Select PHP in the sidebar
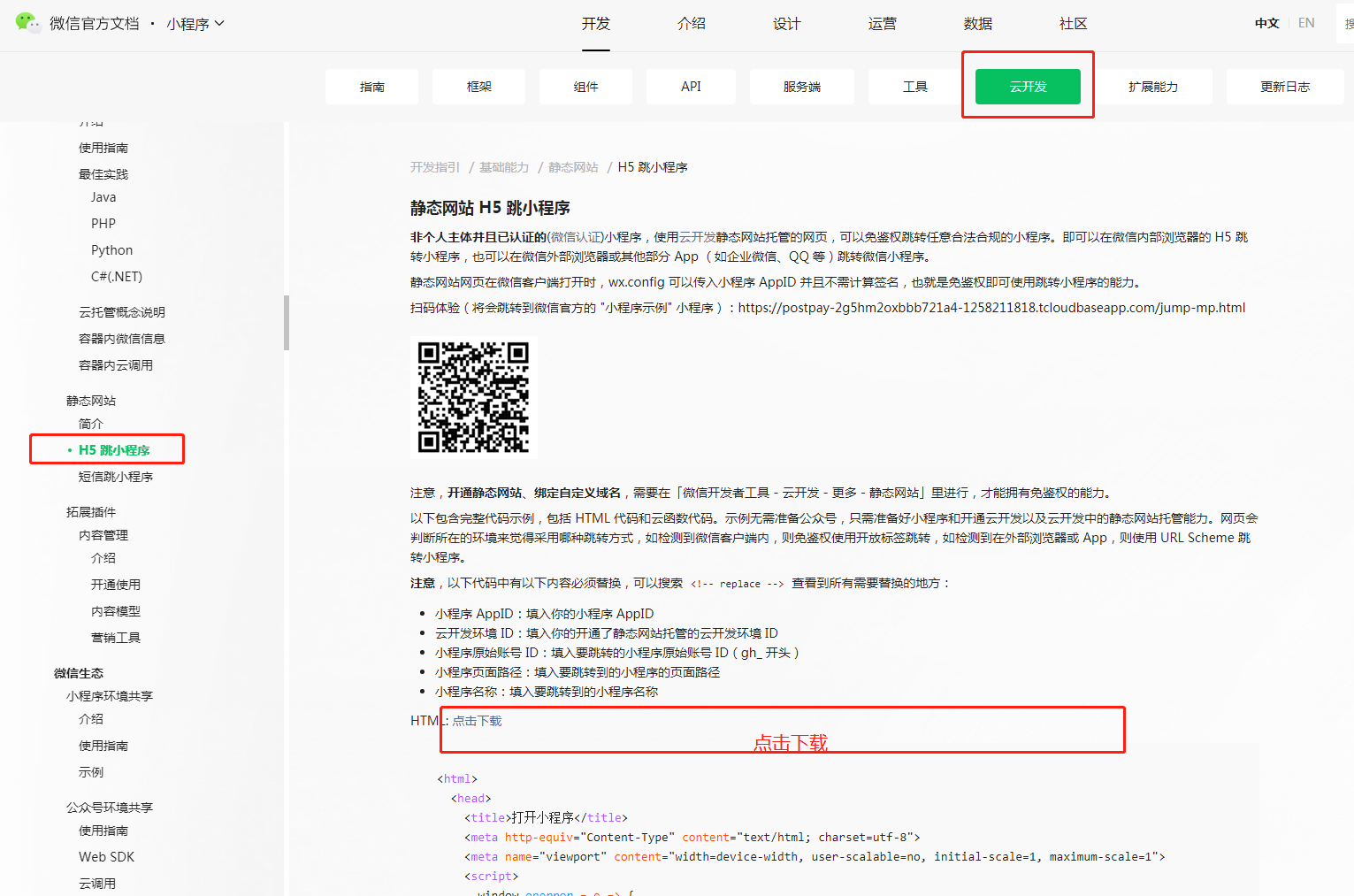 103,224
